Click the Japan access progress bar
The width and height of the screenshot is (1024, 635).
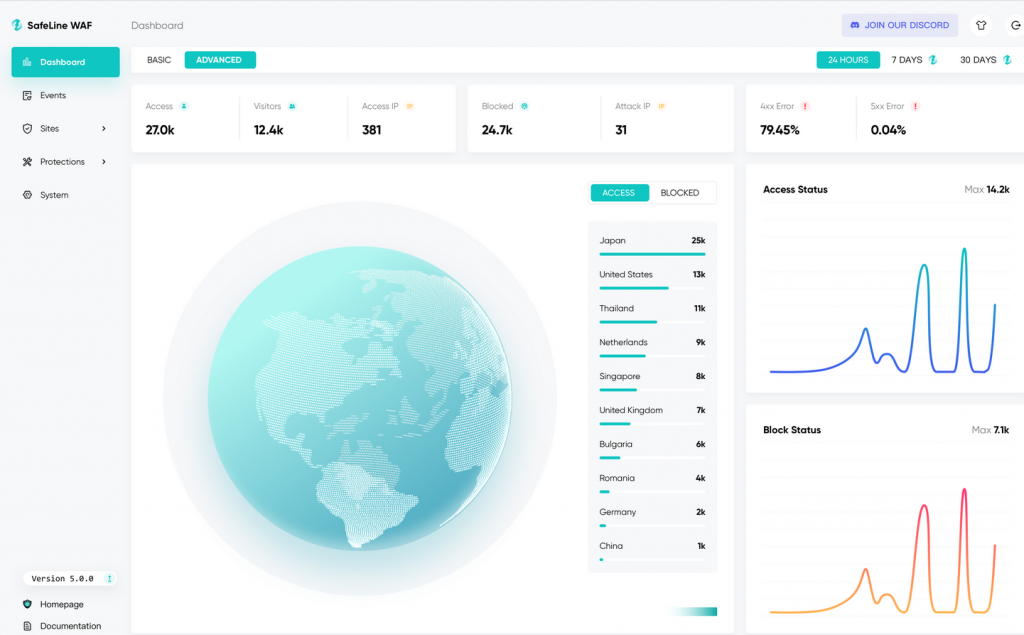(652, 254)
